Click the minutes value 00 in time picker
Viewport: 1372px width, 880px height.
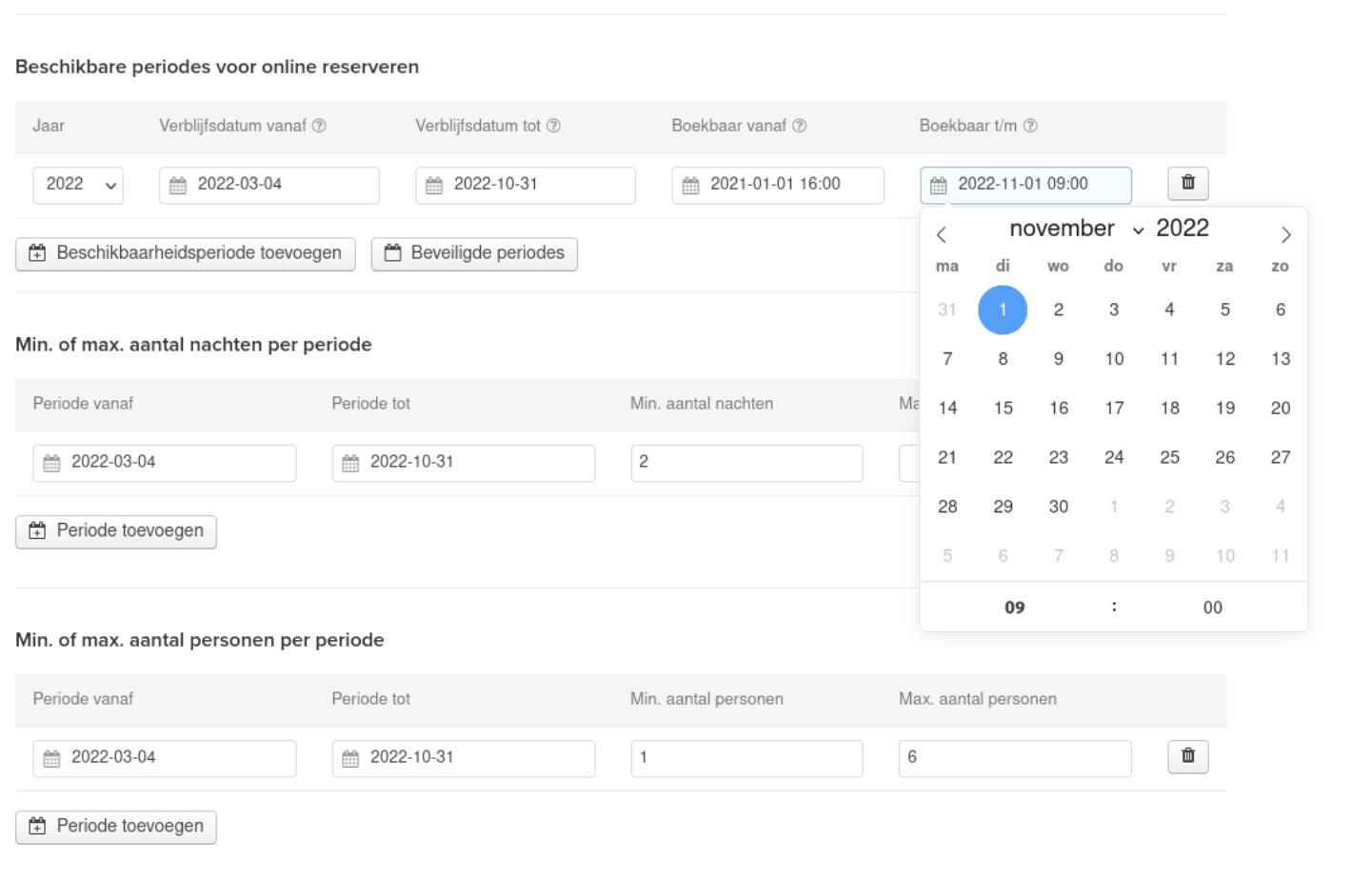pyautogui.click(x=1212, y=608)
